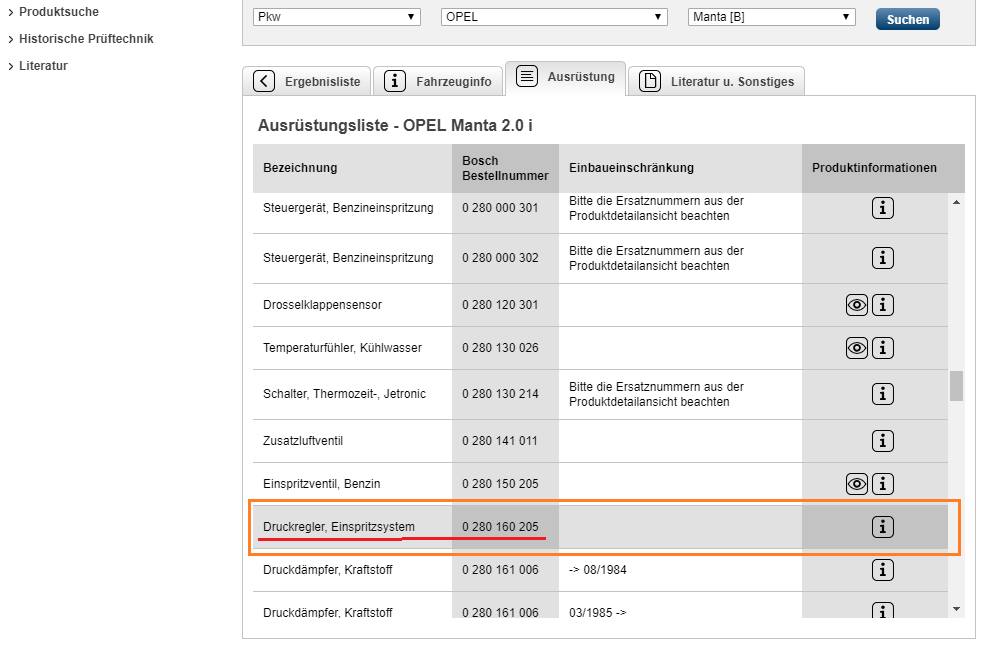
Task: Click the info icon on Fahrzeuginfo tab
Action: point(395,81)
